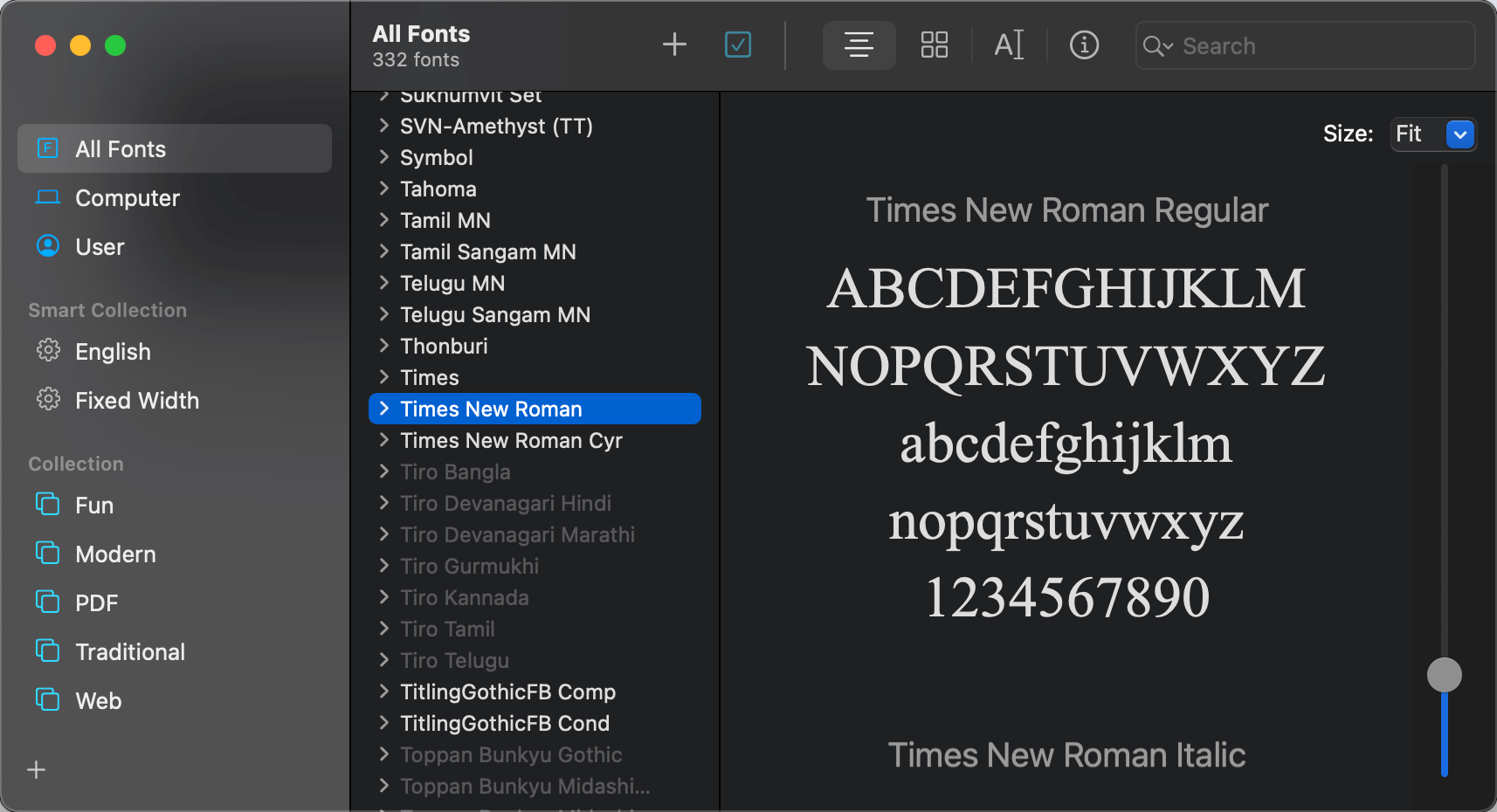The width and height of the screenshot is (1497, 812).
Task: Select Tiro Devanagari Hindi font
Action: tap(535, 503)
